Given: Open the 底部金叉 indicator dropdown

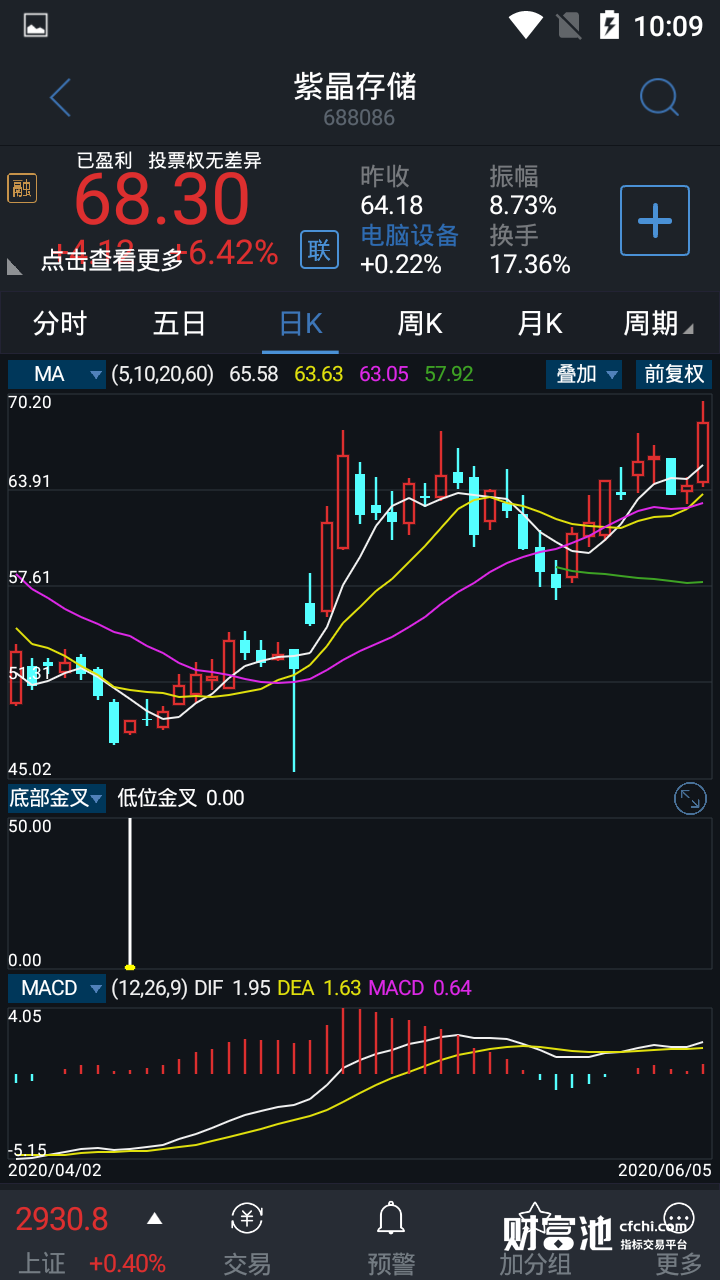Looking at the screenshot, I should click(x=57, y=798).
